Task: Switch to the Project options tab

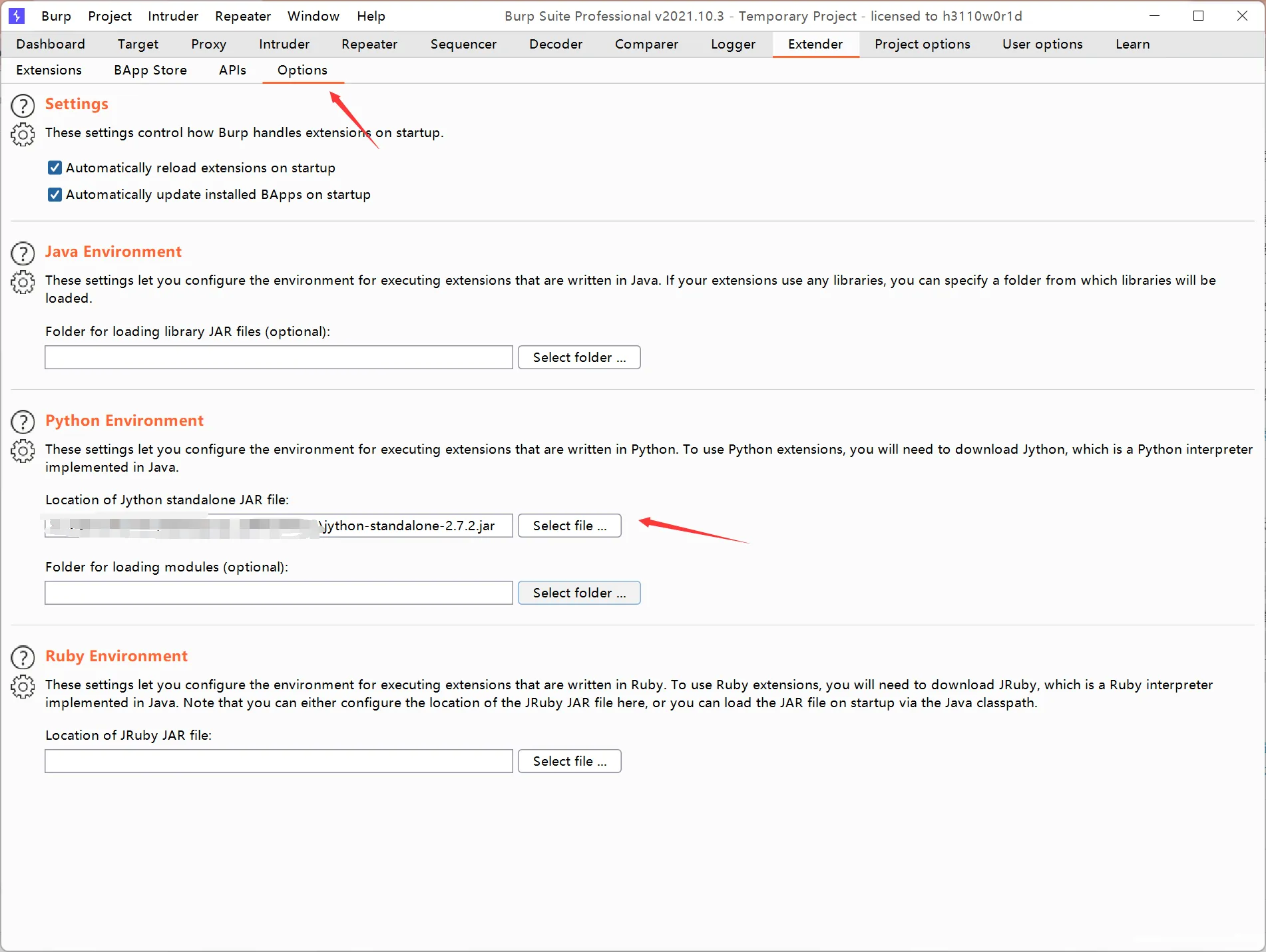Action: point(922,44)
